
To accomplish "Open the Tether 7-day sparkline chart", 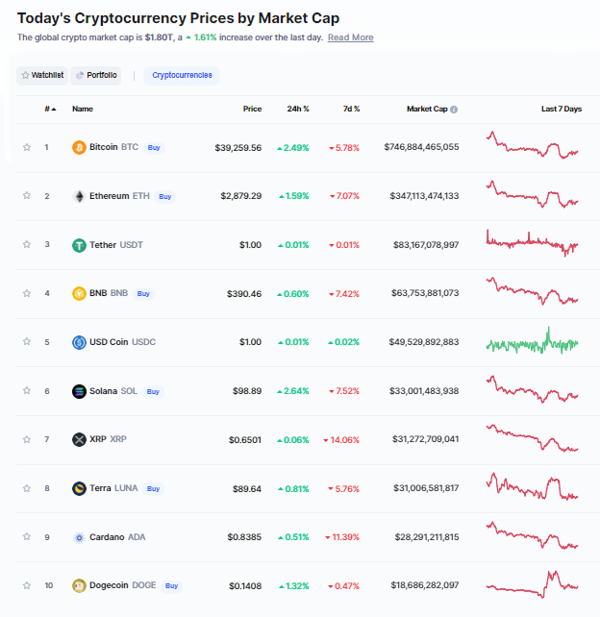I will [x=532, y=243].
